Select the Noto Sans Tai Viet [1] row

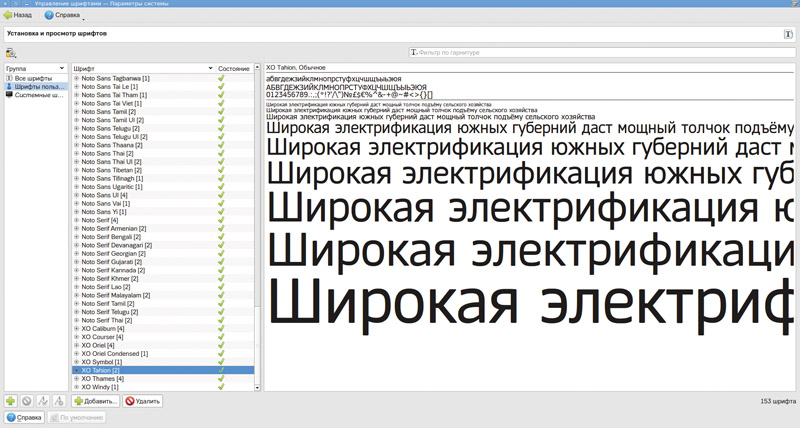point(163,104)
